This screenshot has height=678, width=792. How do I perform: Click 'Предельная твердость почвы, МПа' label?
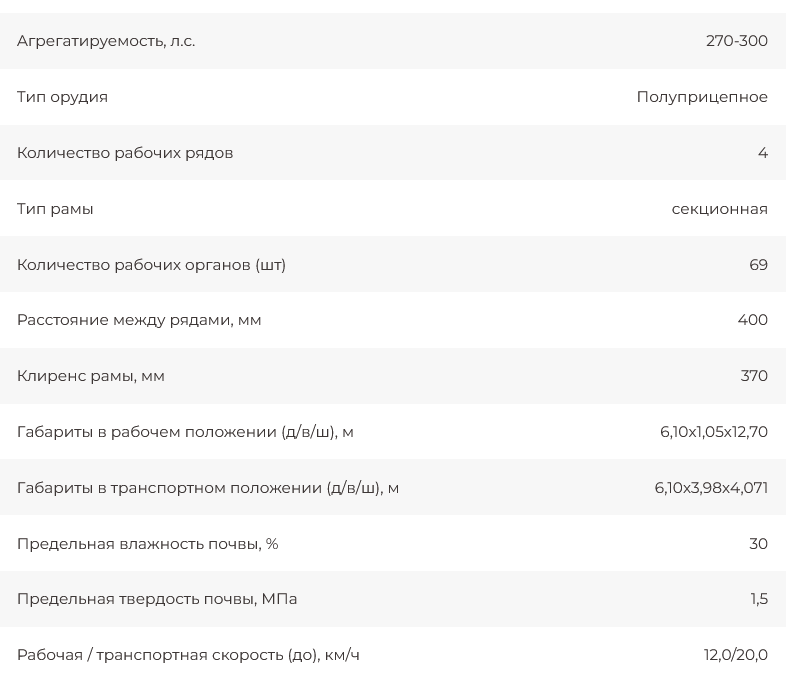point(157,599)
